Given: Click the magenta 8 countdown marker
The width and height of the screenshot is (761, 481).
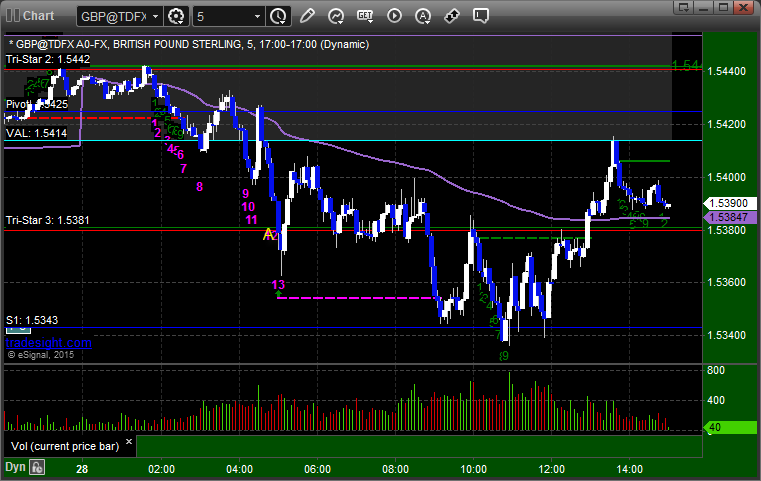Looking at the screenshot, I should pos(199,186).
